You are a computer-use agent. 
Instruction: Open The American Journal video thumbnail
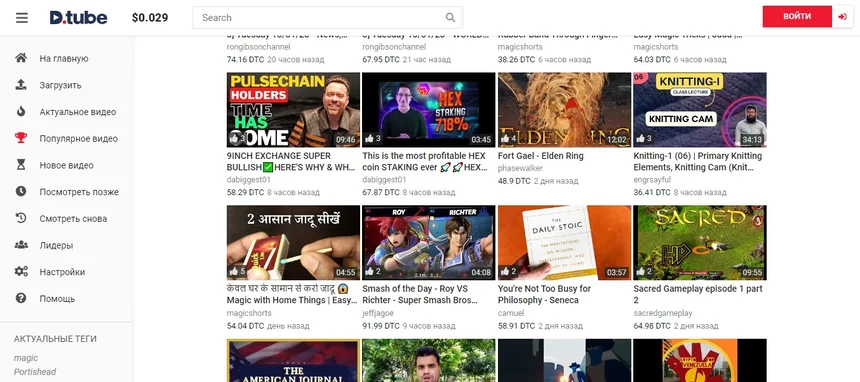293,360
